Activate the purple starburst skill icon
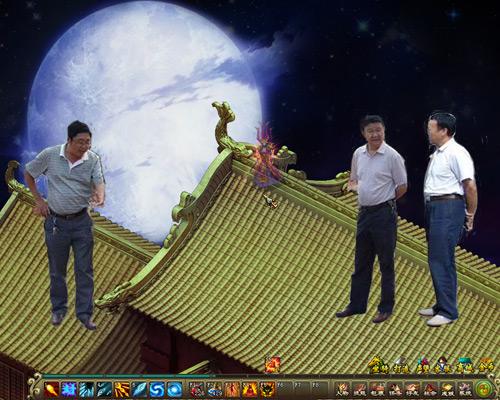This screenshot has height=400, width=500. pyautogui.click(x=69, y=389)
